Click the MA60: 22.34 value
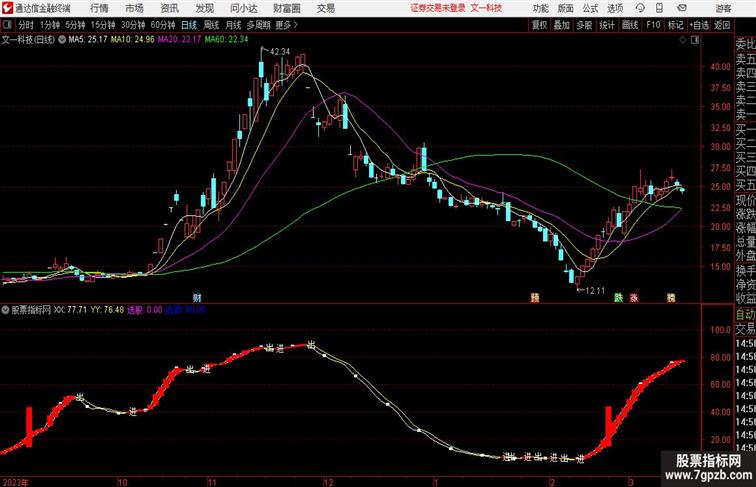This screenshot has width=756, height=487. click(226, 40)
